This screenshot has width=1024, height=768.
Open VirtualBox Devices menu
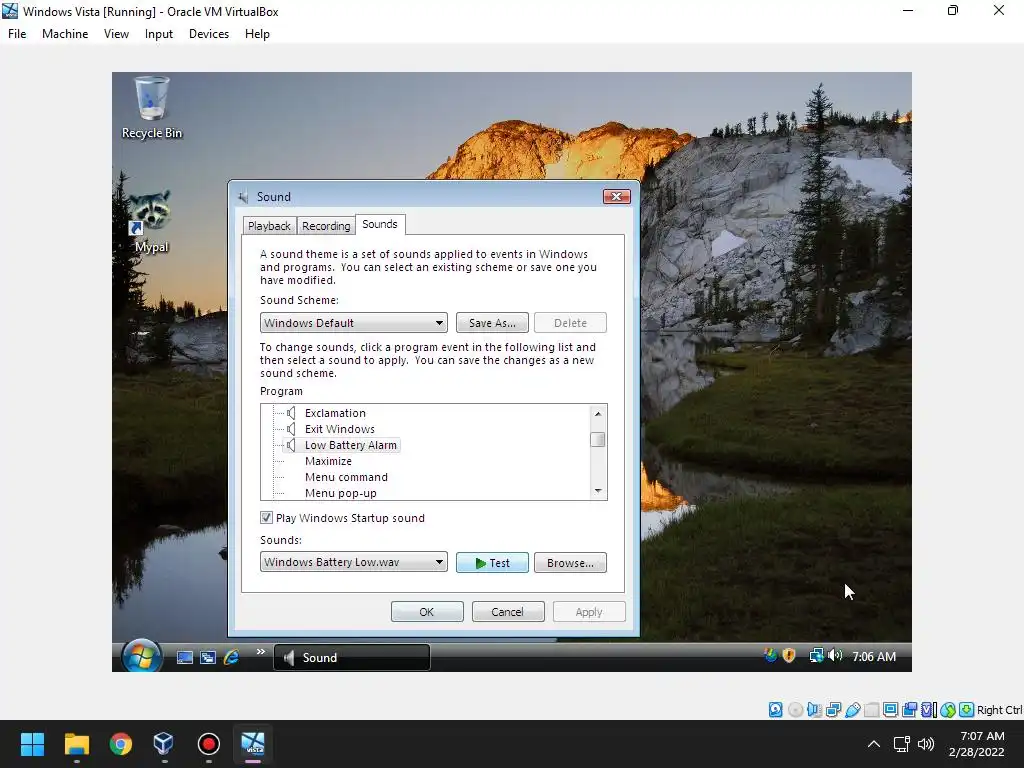click(x=209, y=34)
